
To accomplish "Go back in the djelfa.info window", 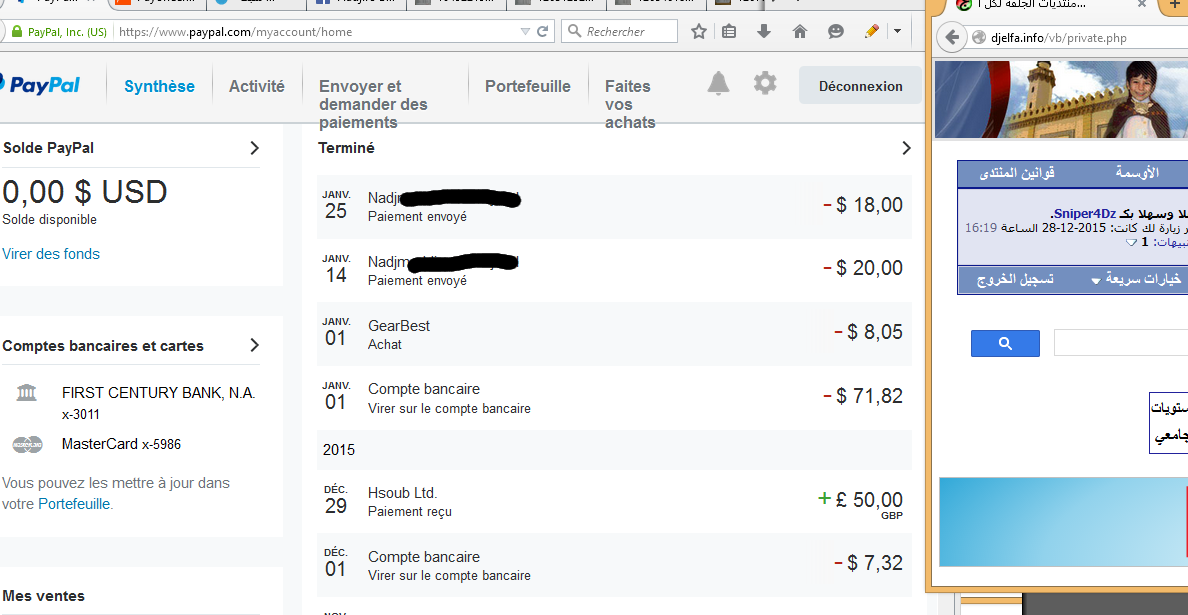I will (952, 37).
